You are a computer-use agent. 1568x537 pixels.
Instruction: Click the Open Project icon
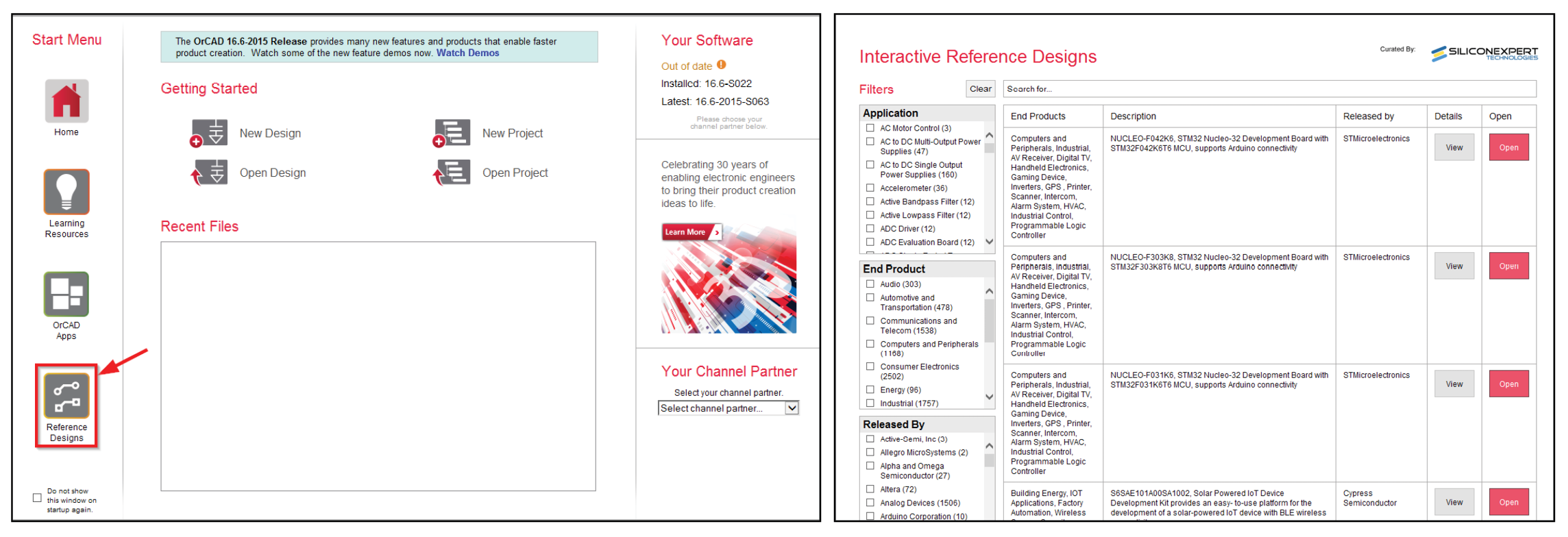point(452,173)
